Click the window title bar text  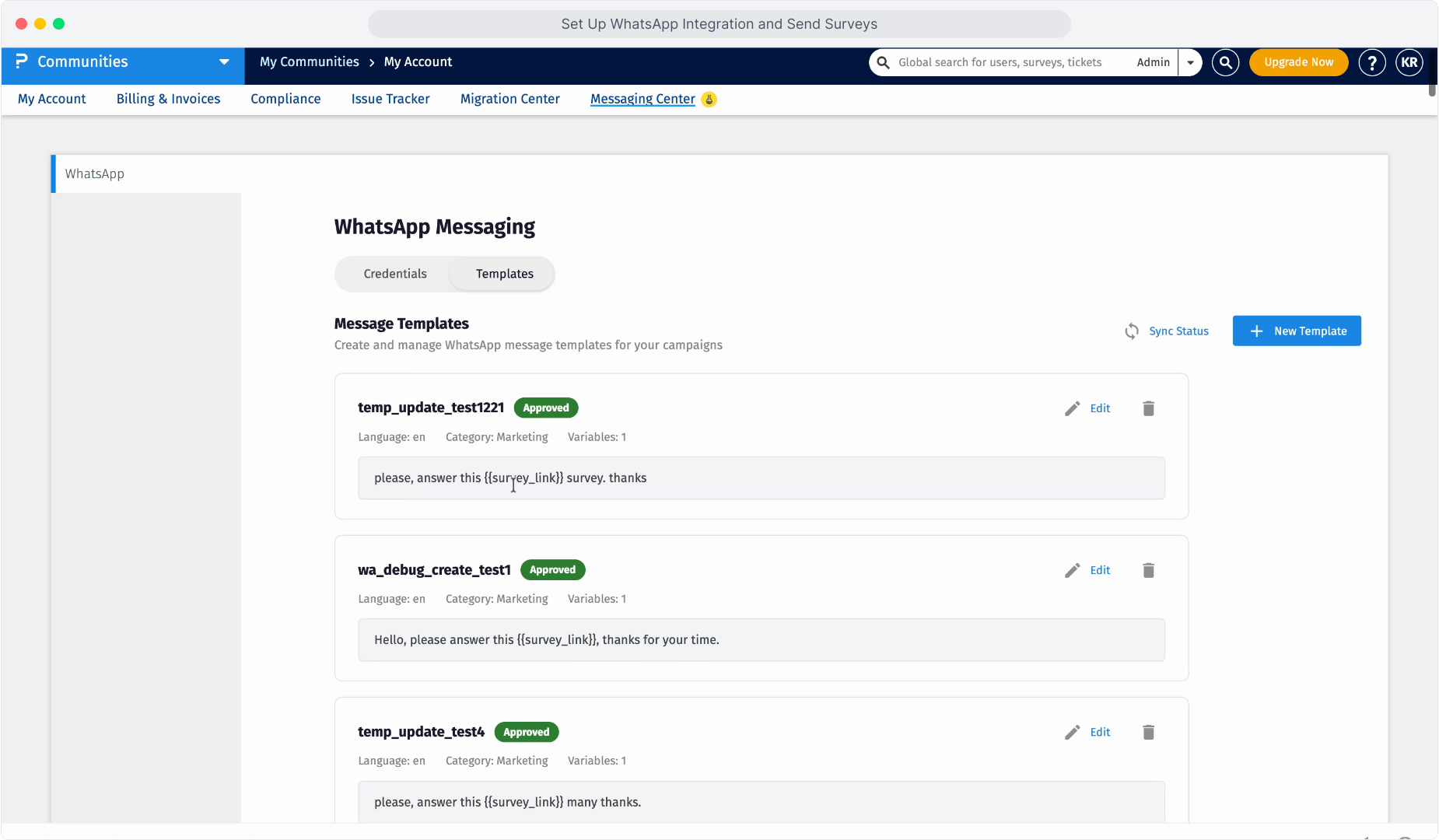coord(719,24)
